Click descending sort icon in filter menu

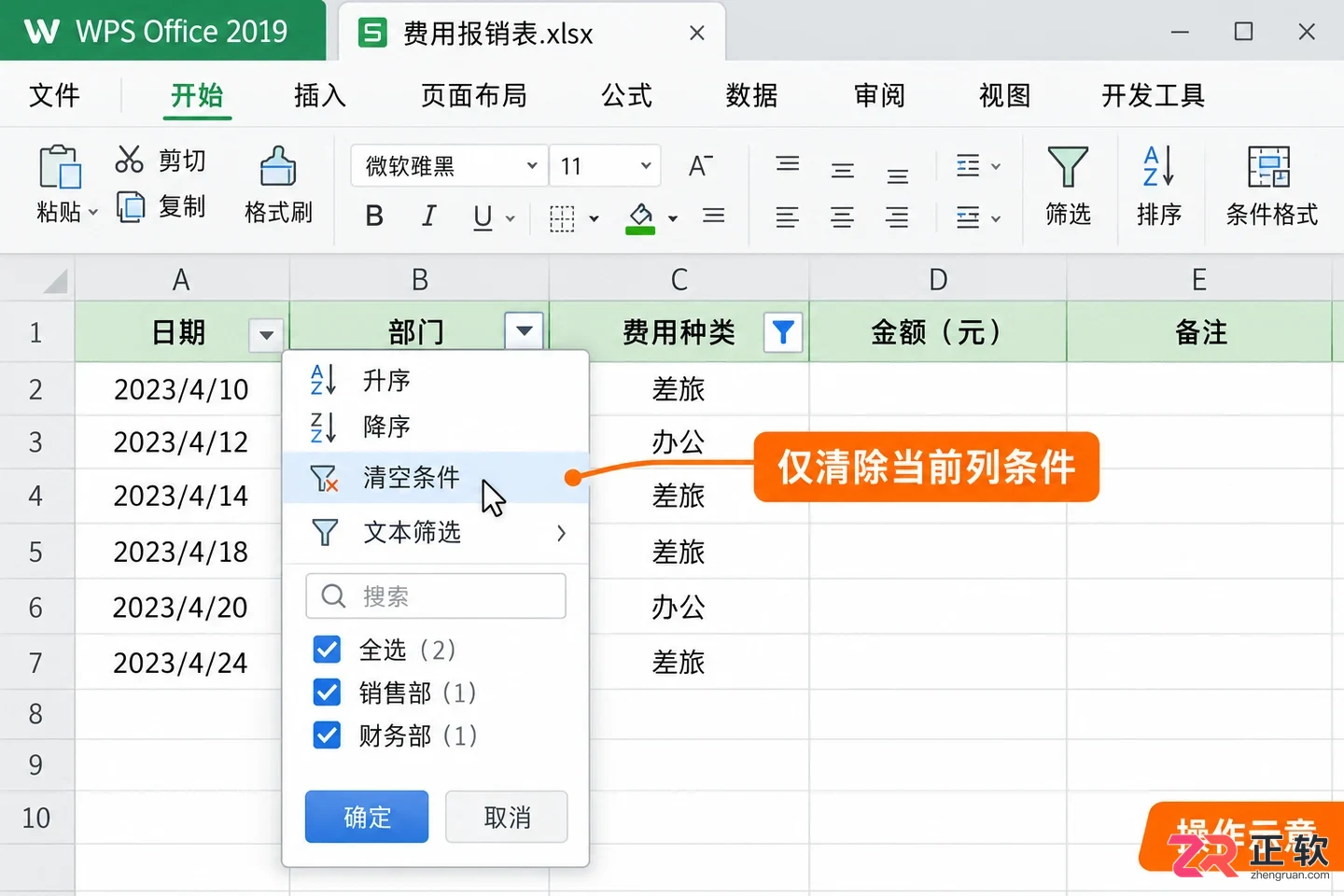[x=323, y=427]
